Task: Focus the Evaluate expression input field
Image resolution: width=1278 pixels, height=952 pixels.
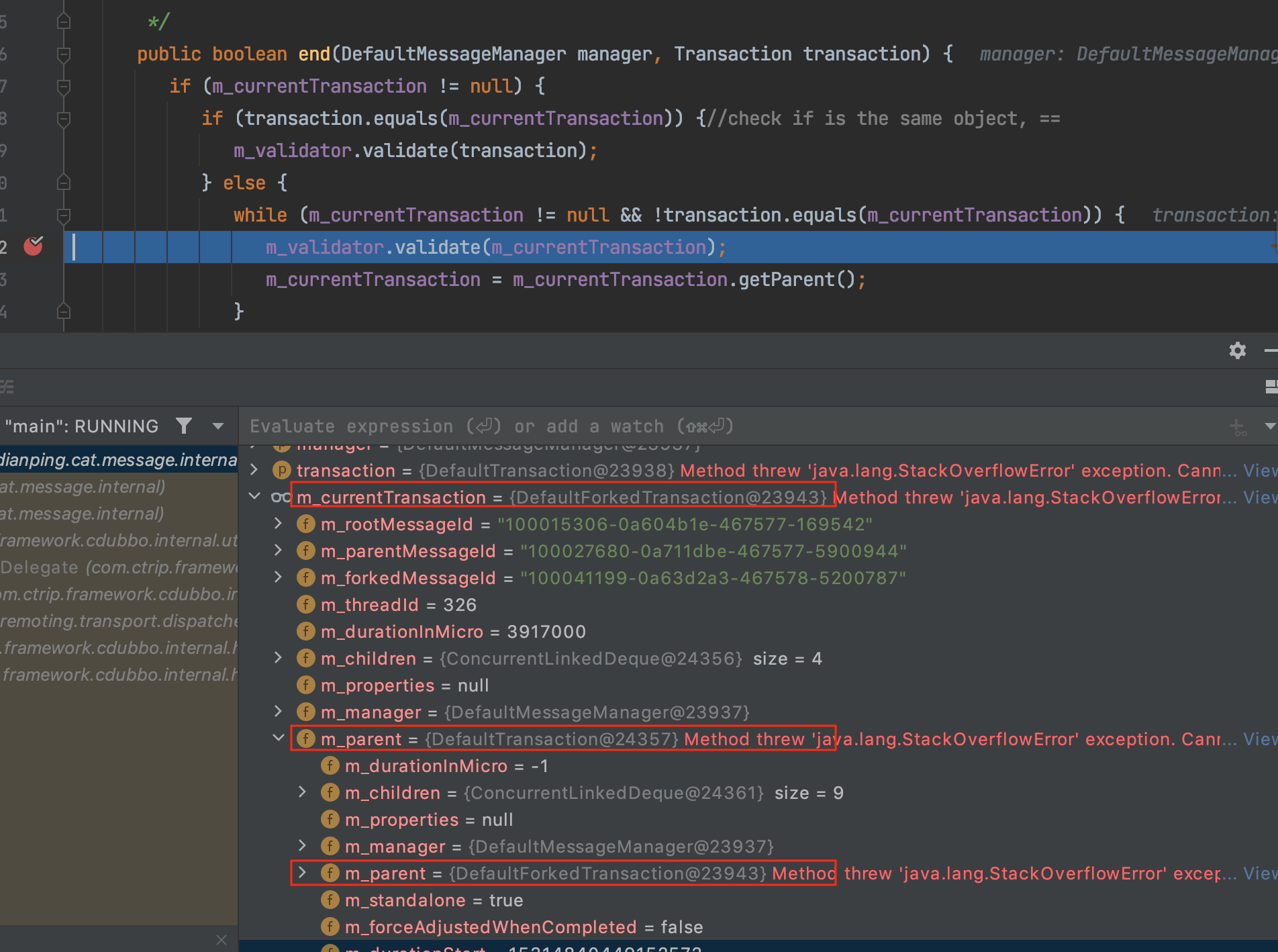Action: [732, 426]
